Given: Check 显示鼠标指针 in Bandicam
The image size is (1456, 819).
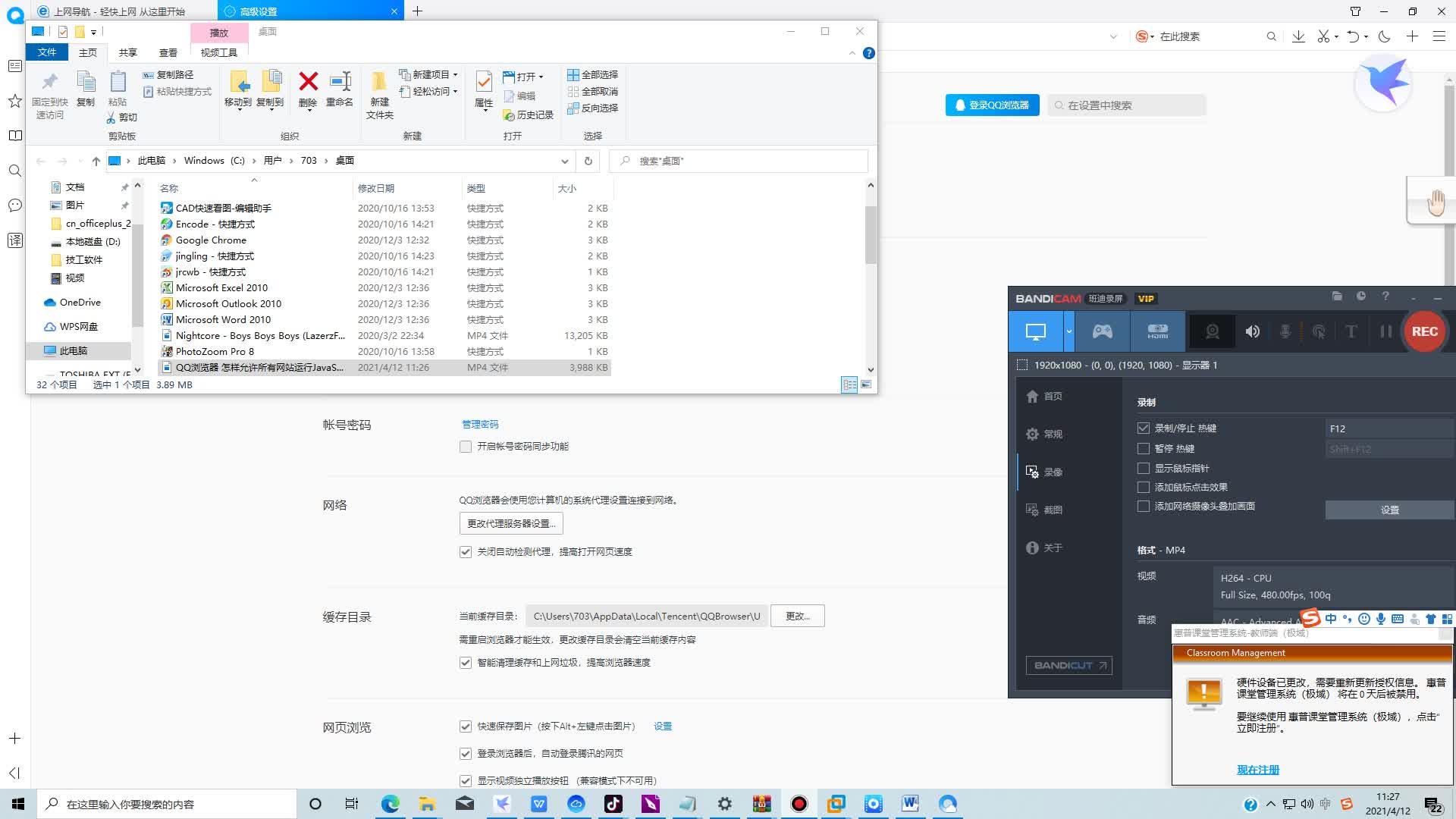Looking at the screenshot, I should point(1144,468).
